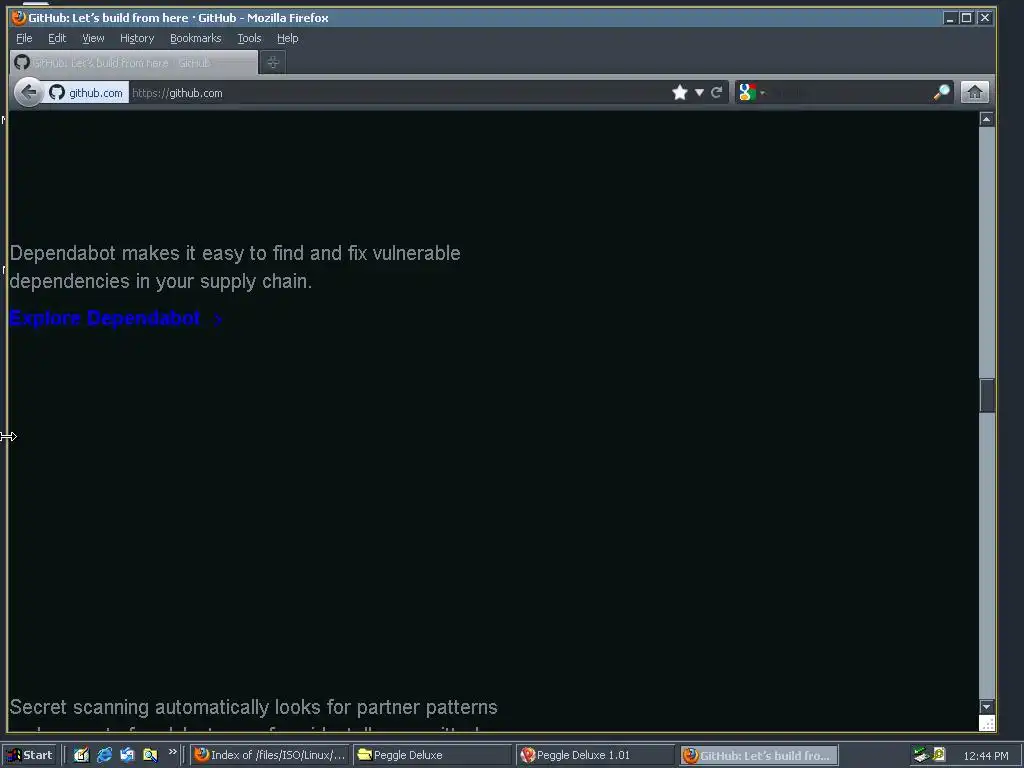Click the GitHub Firefox taskbar button

tap(758, 755)
